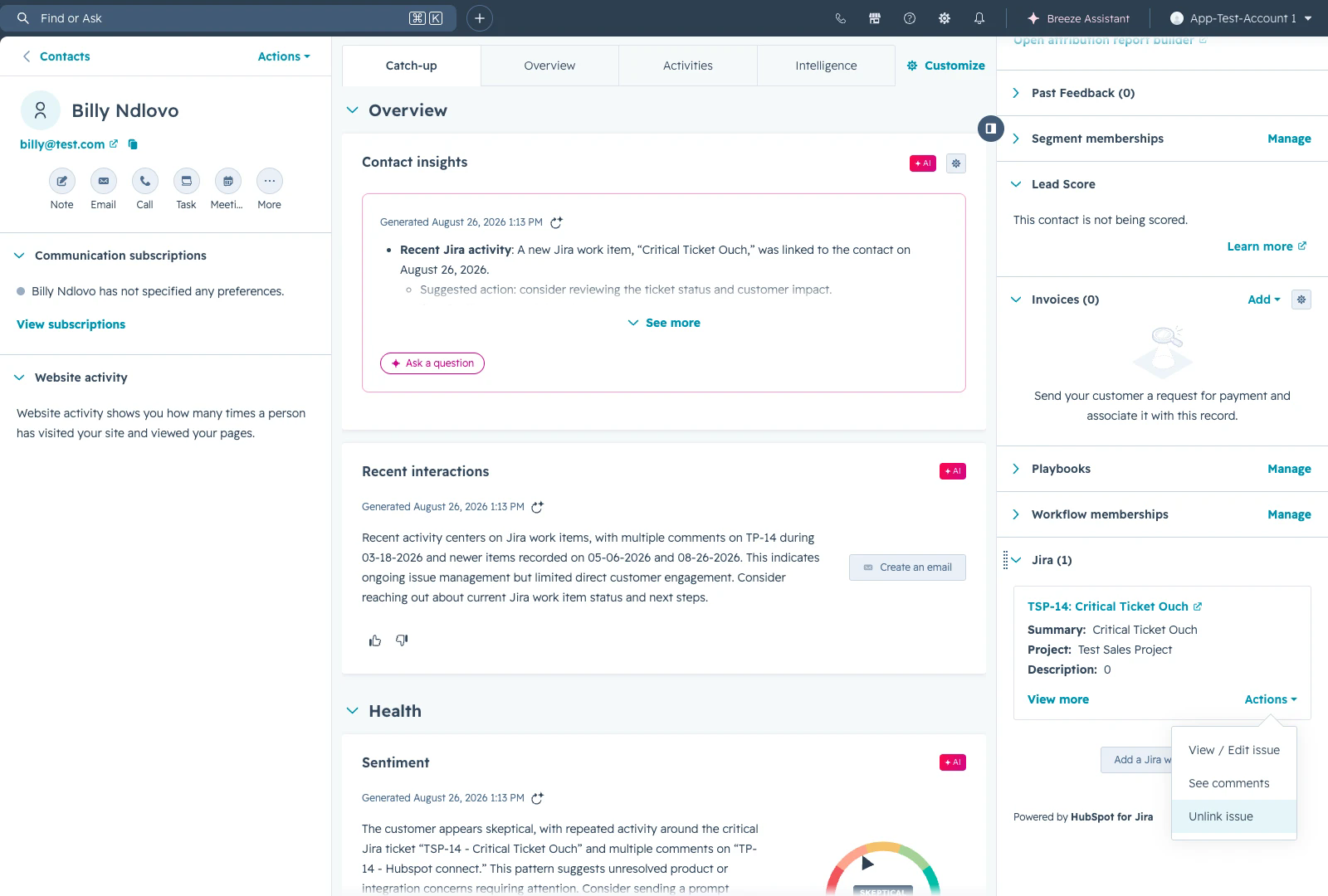This screenshot has width=1328, height=896.
Task: Click Manage for Playbooks
Action: [1289, 469]
